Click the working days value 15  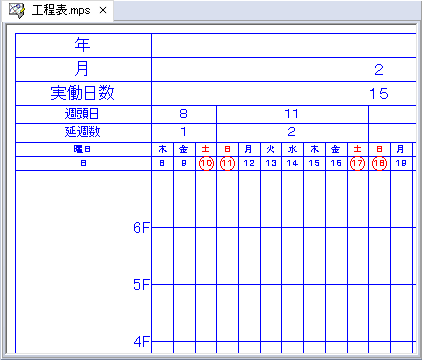pos(379,94)
